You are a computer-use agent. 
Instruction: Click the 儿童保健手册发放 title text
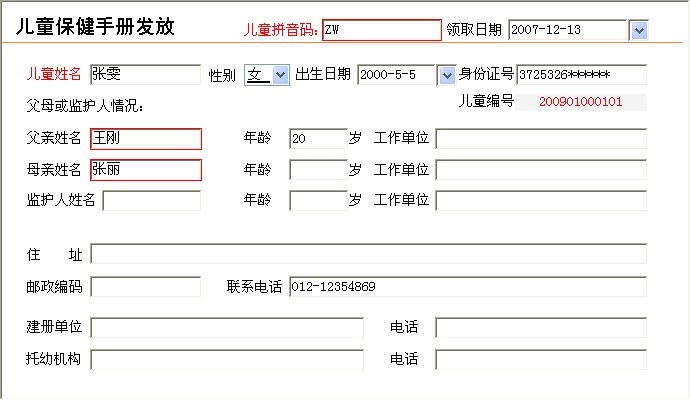(95, 27)
